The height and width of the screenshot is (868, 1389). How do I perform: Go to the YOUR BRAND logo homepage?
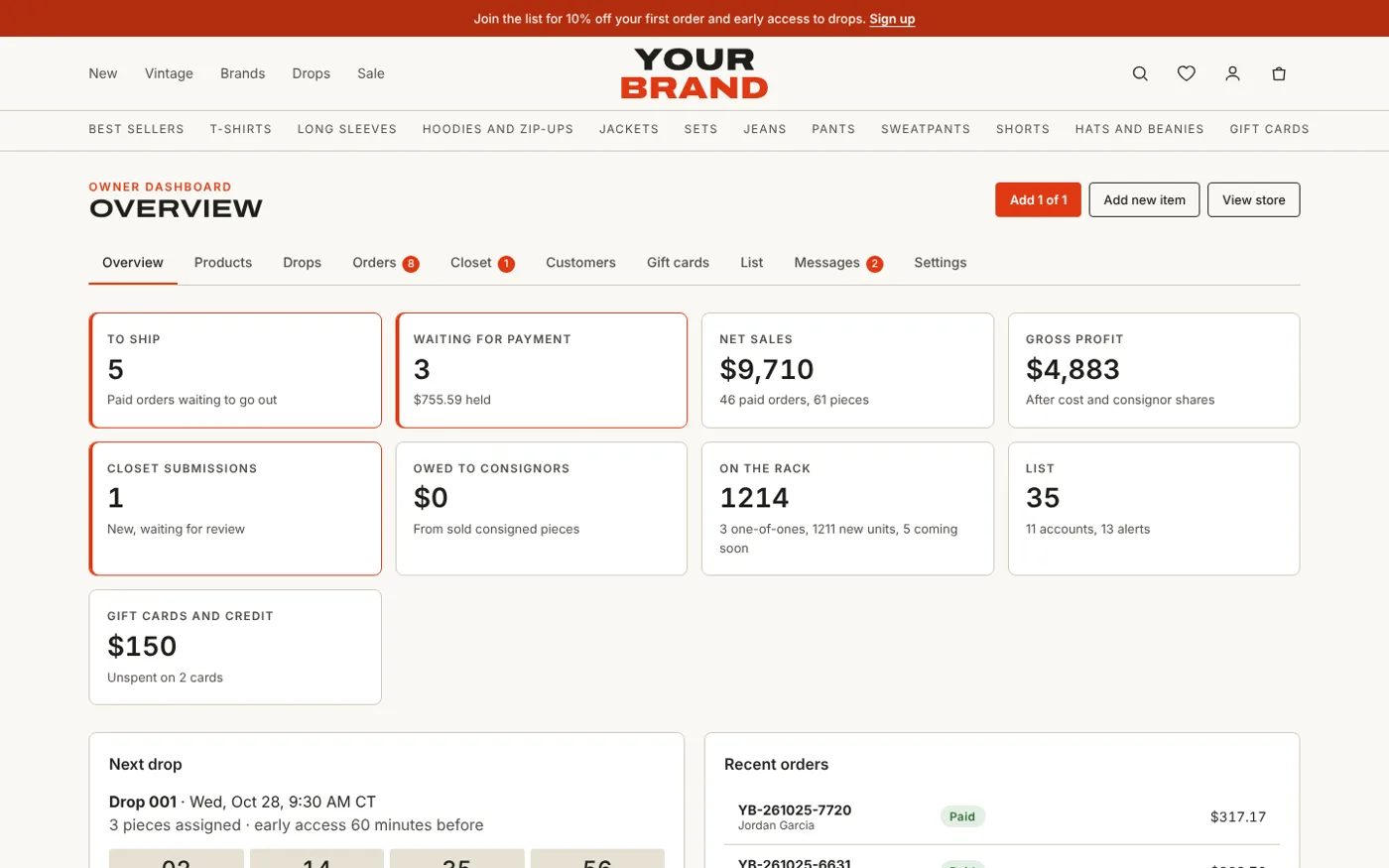coord(694,73)
